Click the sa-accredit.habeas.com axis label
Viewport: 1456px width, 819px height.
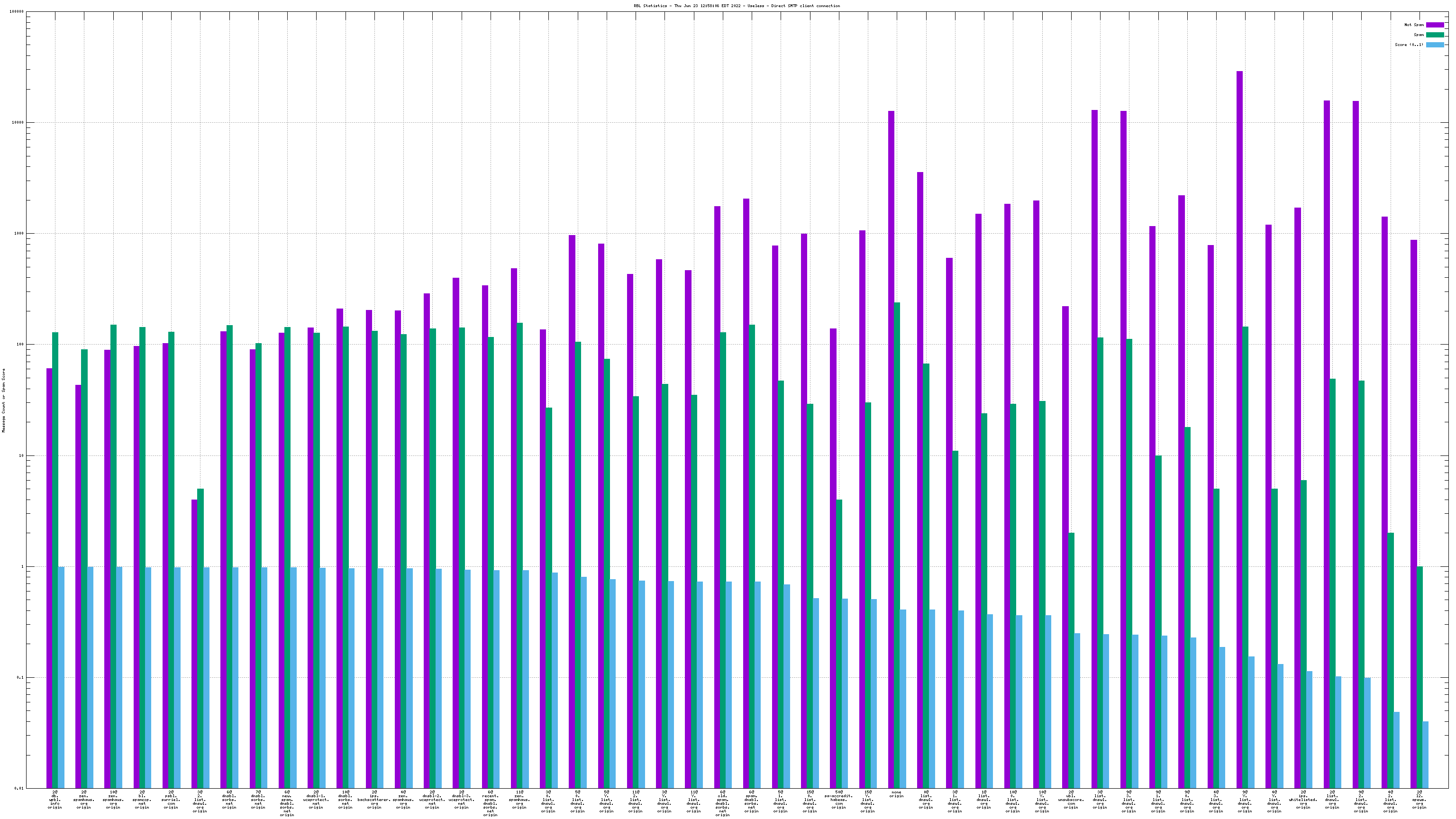coord(838,800)
